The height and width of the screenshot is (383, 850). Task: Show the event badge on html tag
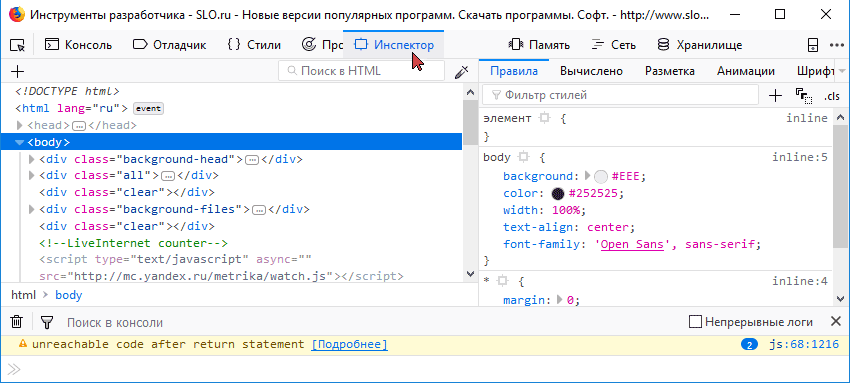(x=148, y=108)
